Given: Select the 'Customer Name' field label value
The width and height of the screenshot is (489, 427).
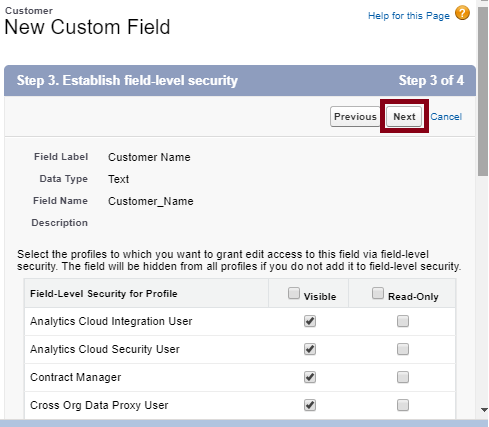Looking at the screenshot, I should coord(149,157).
